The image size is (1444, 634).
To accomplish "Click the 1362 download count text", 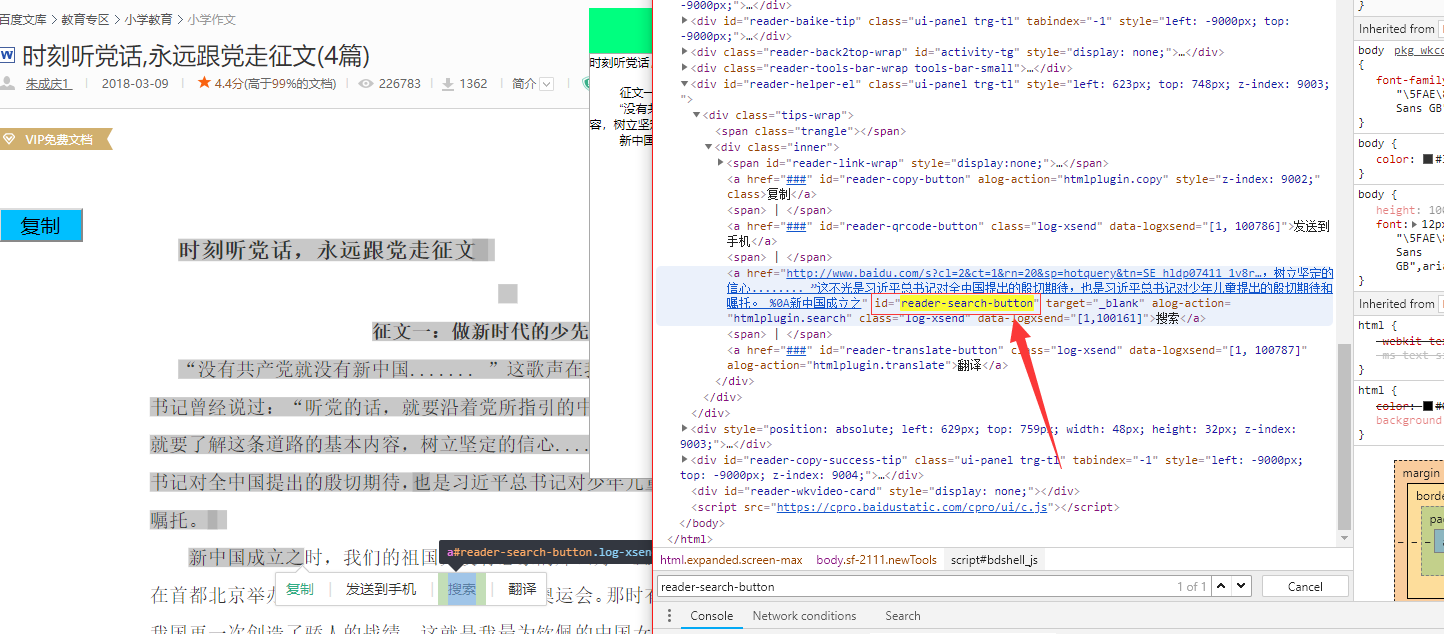I will (474, 84).
